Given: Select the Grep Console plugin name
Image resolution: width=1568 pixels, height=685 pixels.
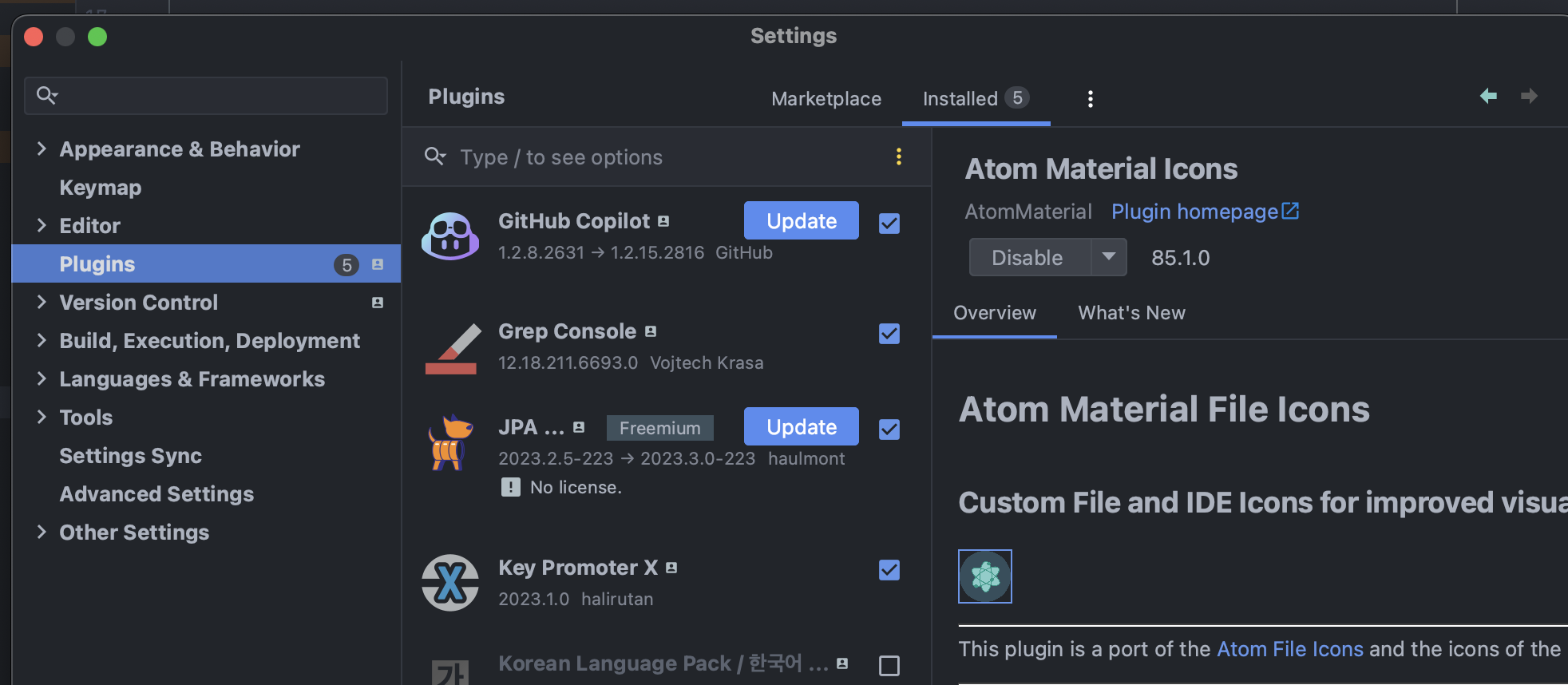Looking at the screenshot, I should (567, 331).
